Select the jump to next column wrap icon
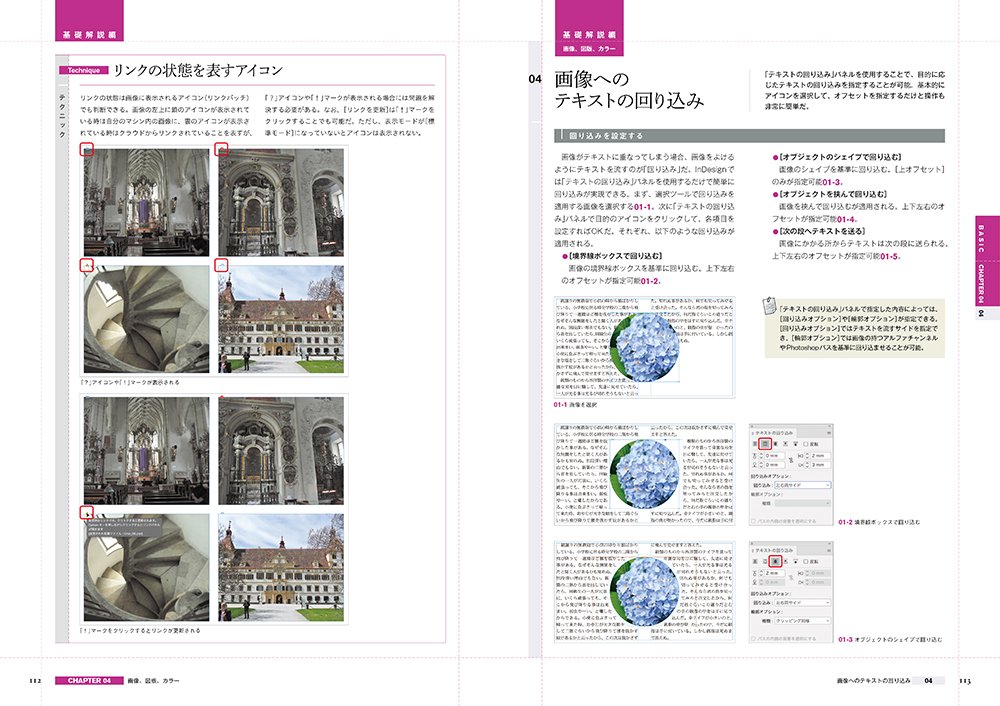This screenshot has width=1000, height=706. tap(796, 443)
